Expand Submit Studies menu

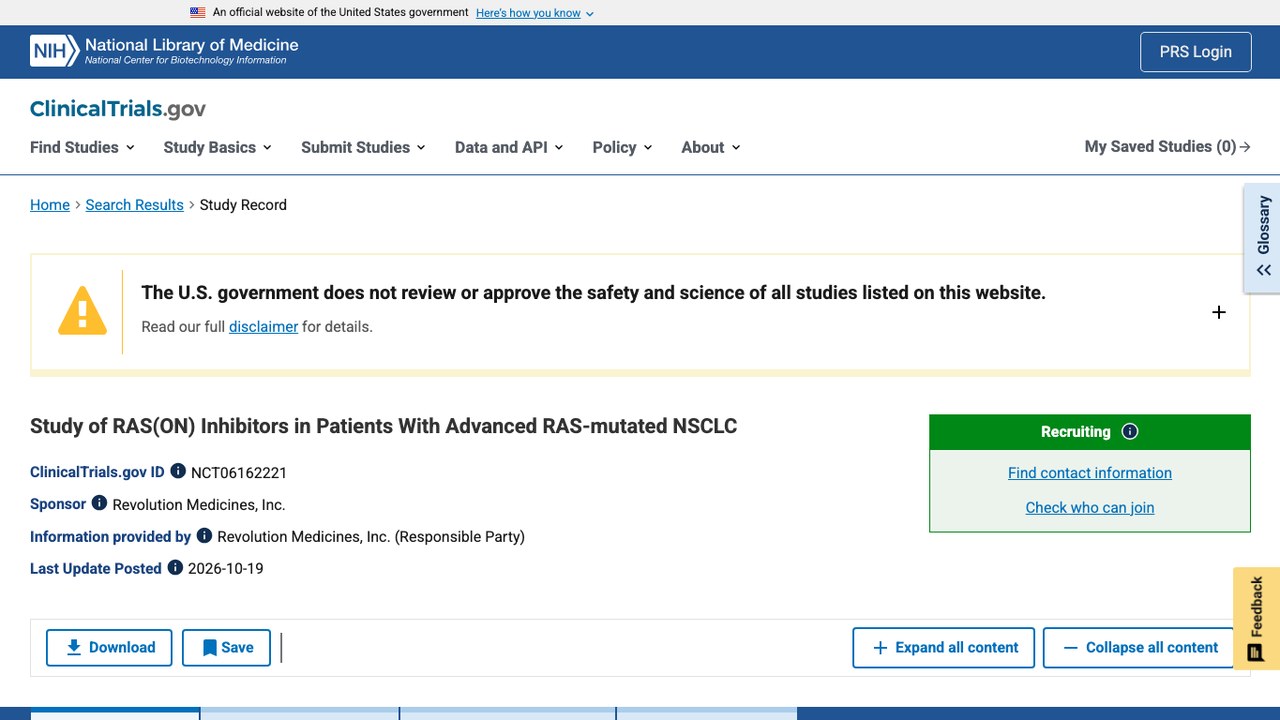(x=364, y=147)
